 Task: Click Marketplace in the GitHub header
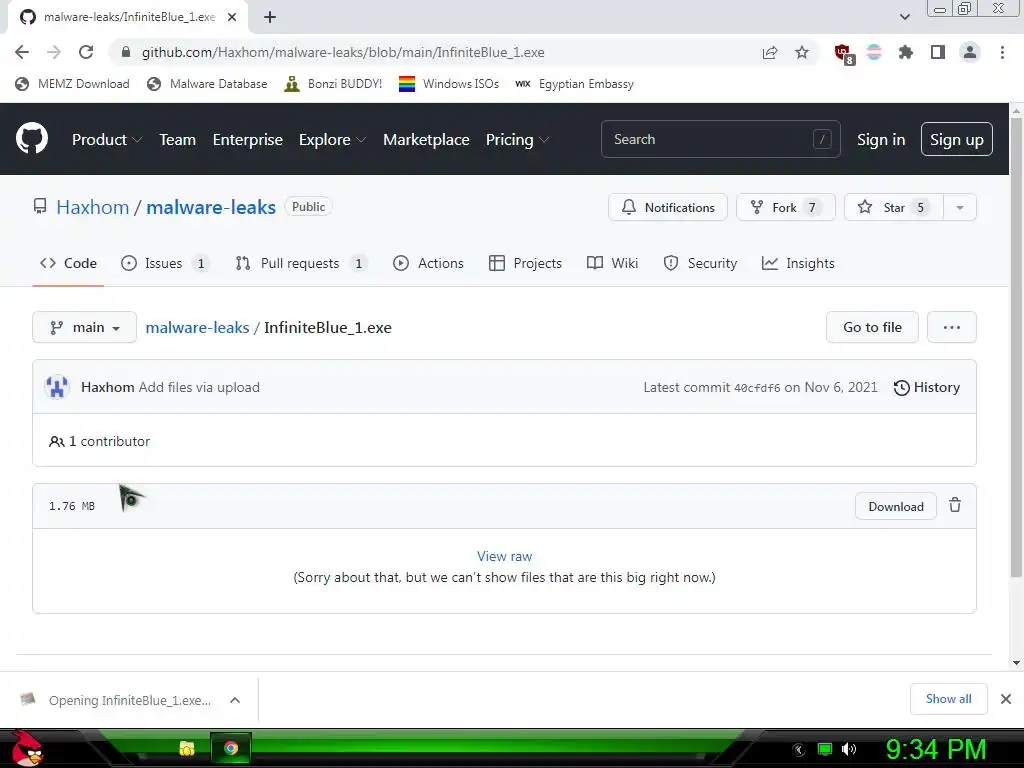point(426,139)
